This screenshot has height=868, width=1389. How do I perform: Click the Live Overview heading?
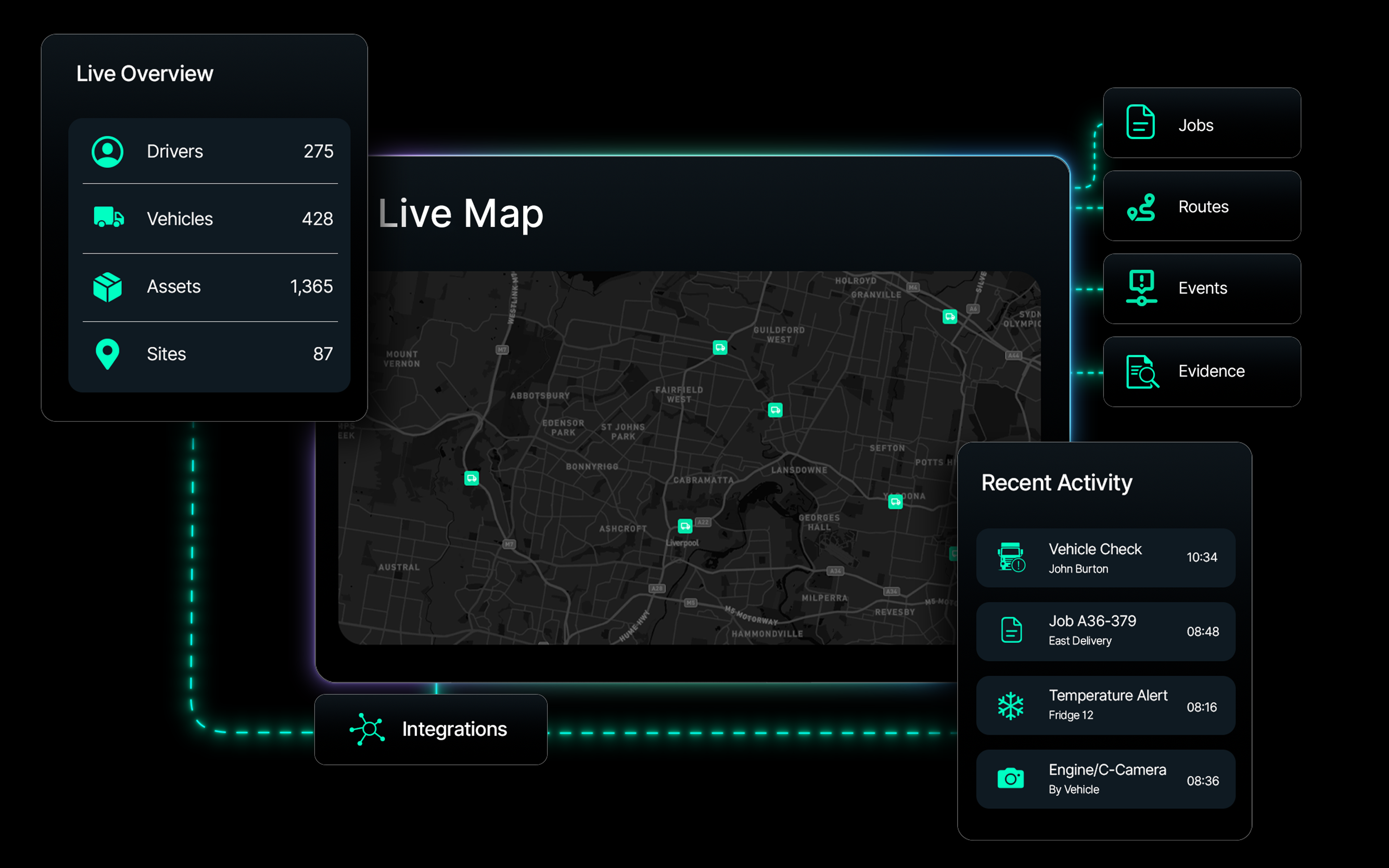coord(145,73)
